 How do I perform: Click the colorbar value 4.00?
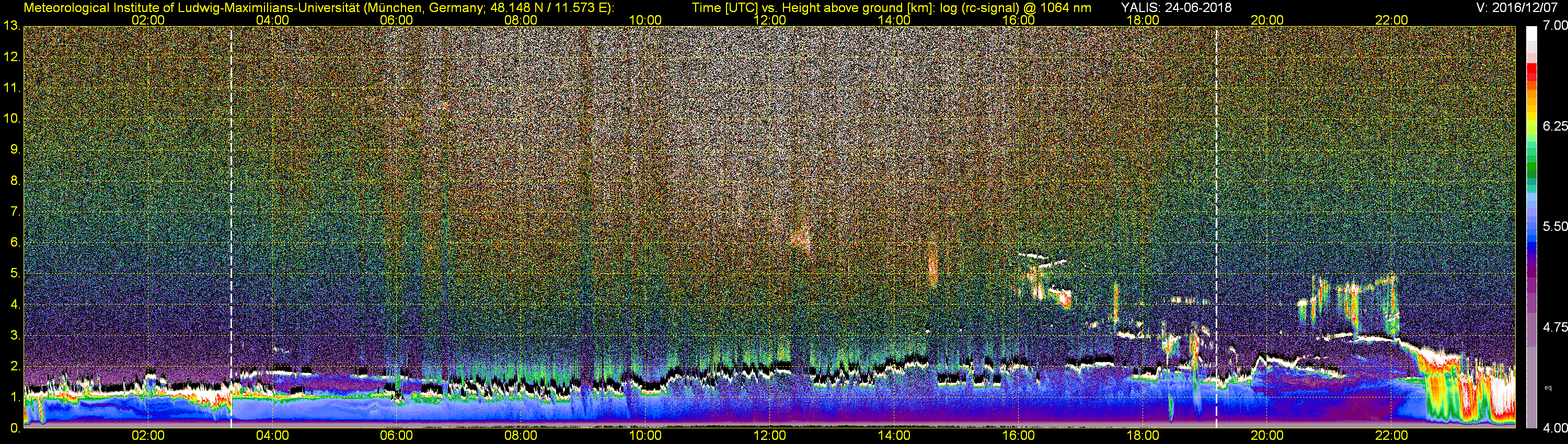coord(1554,428)
